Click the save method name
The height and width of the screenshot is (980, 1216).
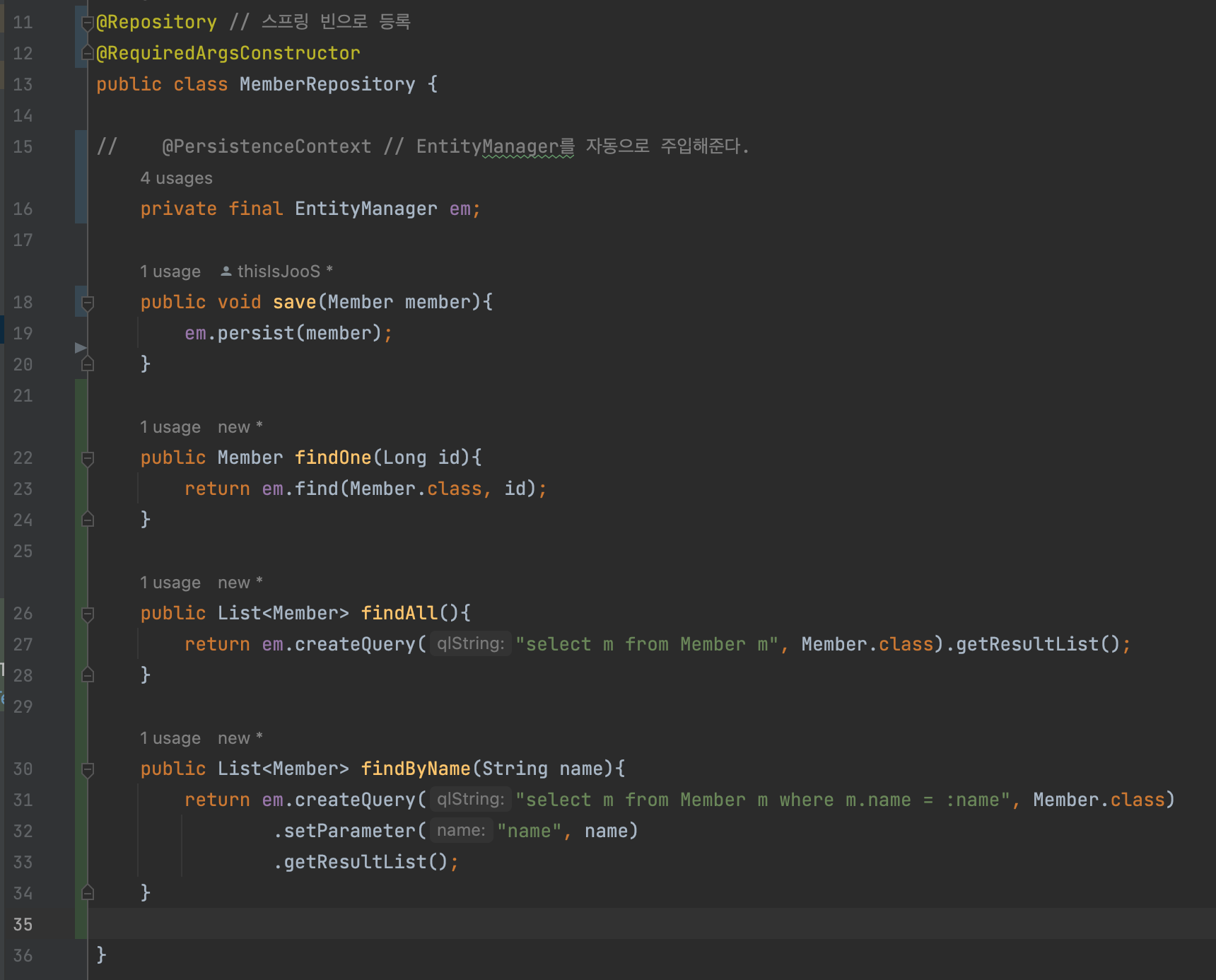point(295,302)
